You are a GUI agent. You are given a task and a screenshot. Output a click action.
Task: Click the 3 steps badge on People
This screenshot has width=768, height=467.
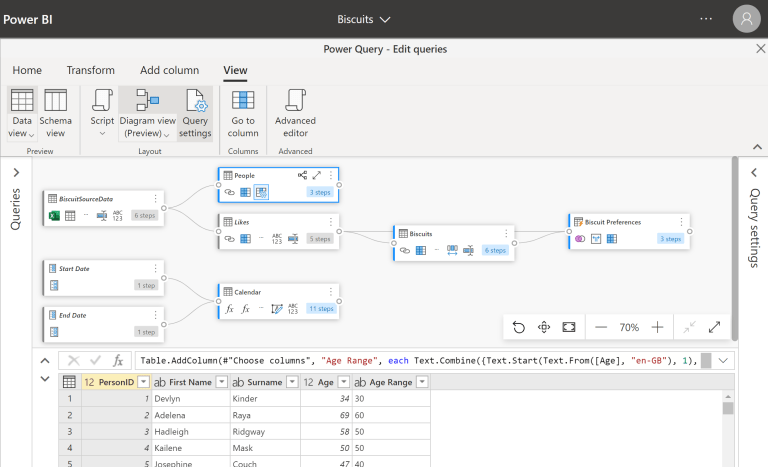point(320,192)
